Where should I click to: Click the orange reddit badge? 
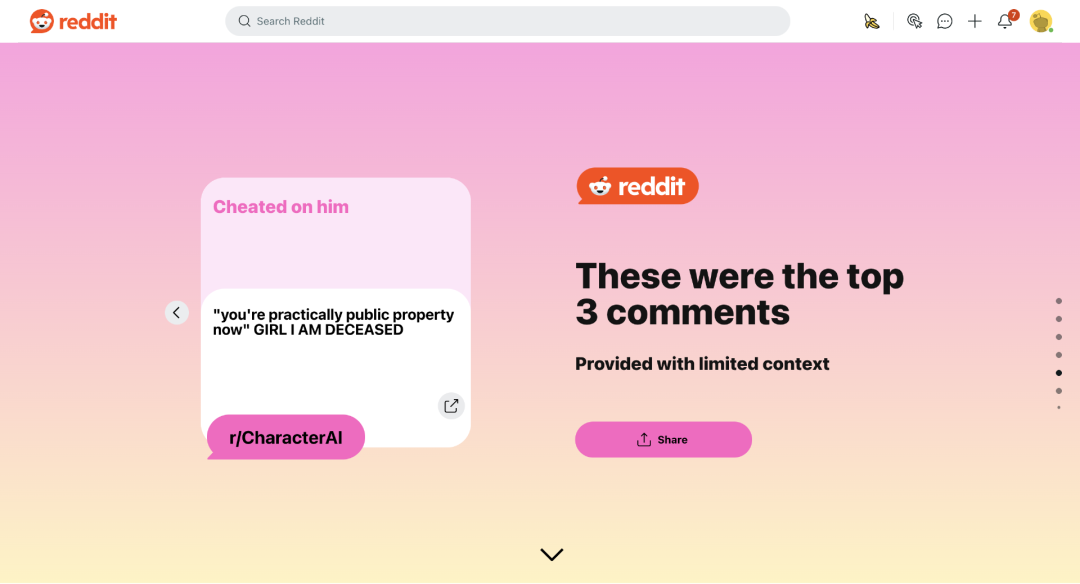pyautogui.click(x=637, y=186)
